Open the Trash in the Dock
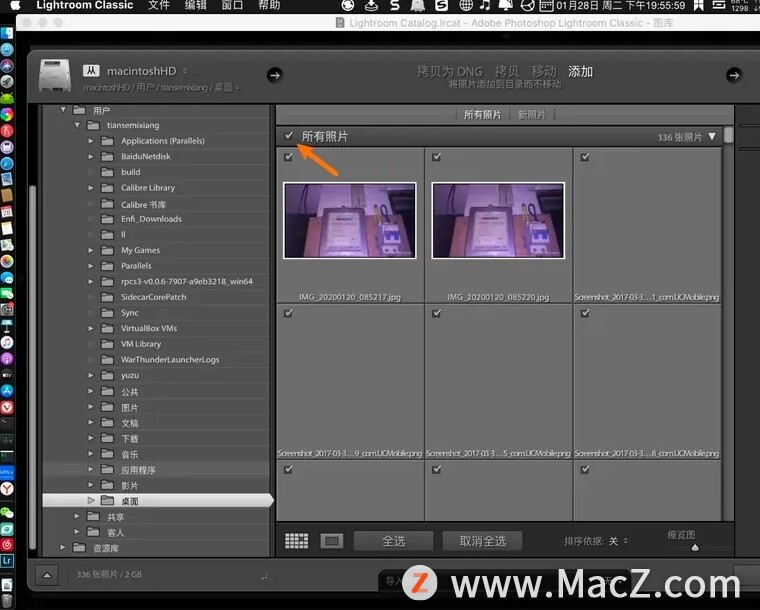760x610 pixels. click(x=7, y=602)
